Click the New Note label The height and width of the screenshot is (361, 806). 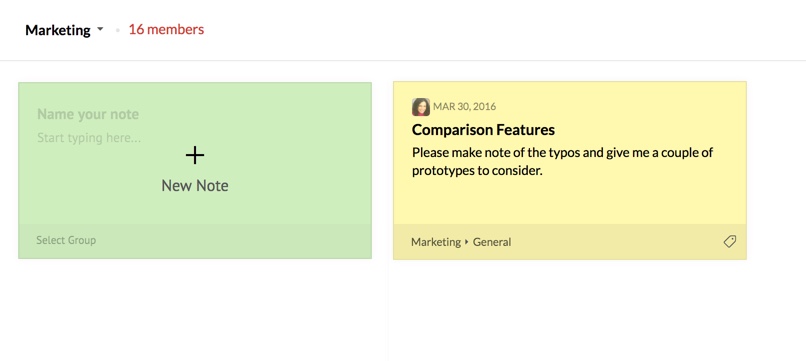[195, 186]
